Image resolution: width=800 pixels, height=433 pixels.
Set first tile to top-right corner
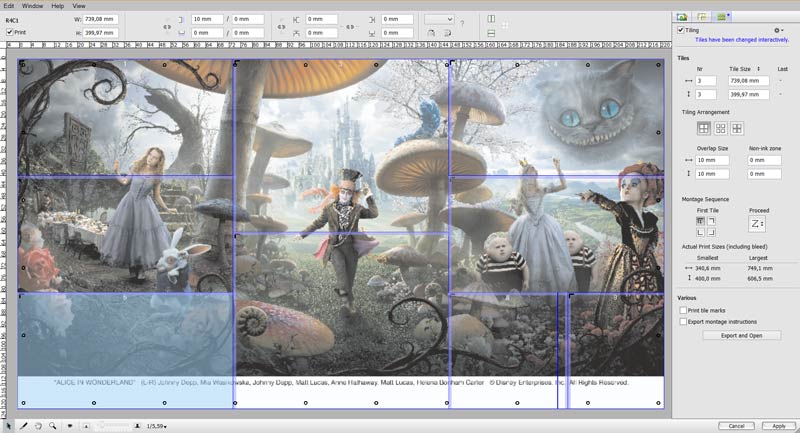(711, 221)
